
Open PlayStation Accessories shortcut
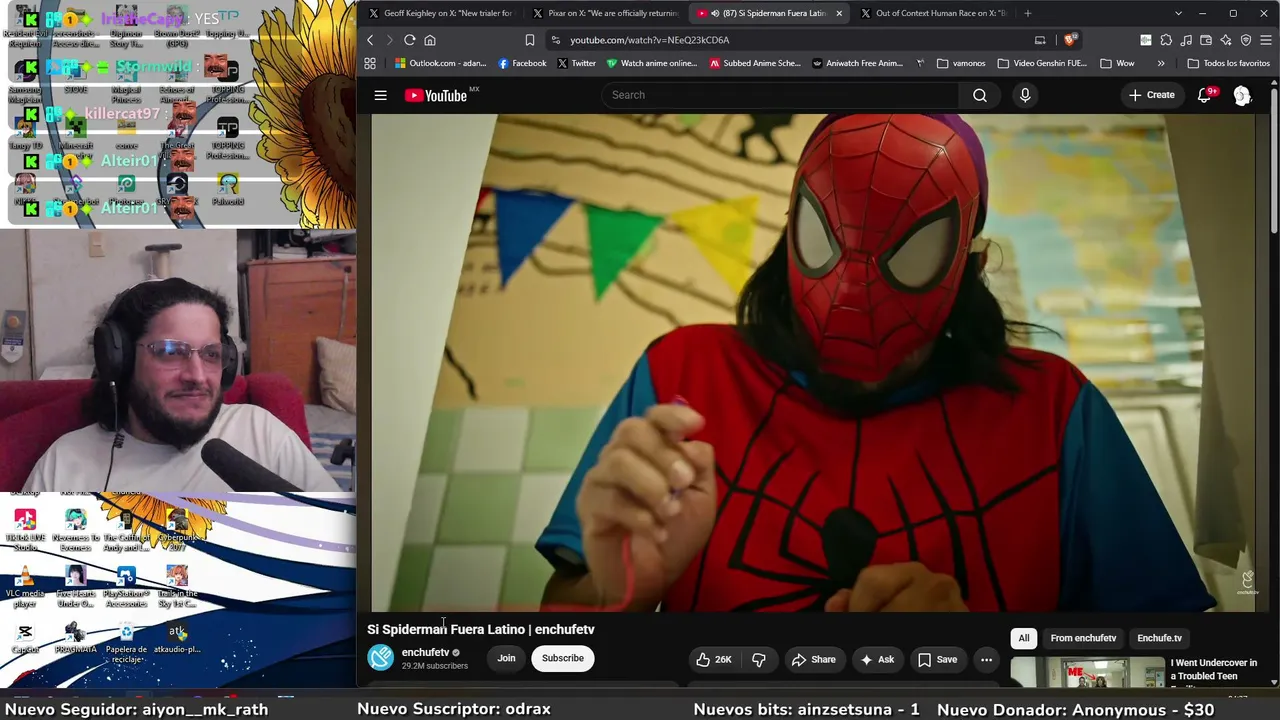point(126,587)
